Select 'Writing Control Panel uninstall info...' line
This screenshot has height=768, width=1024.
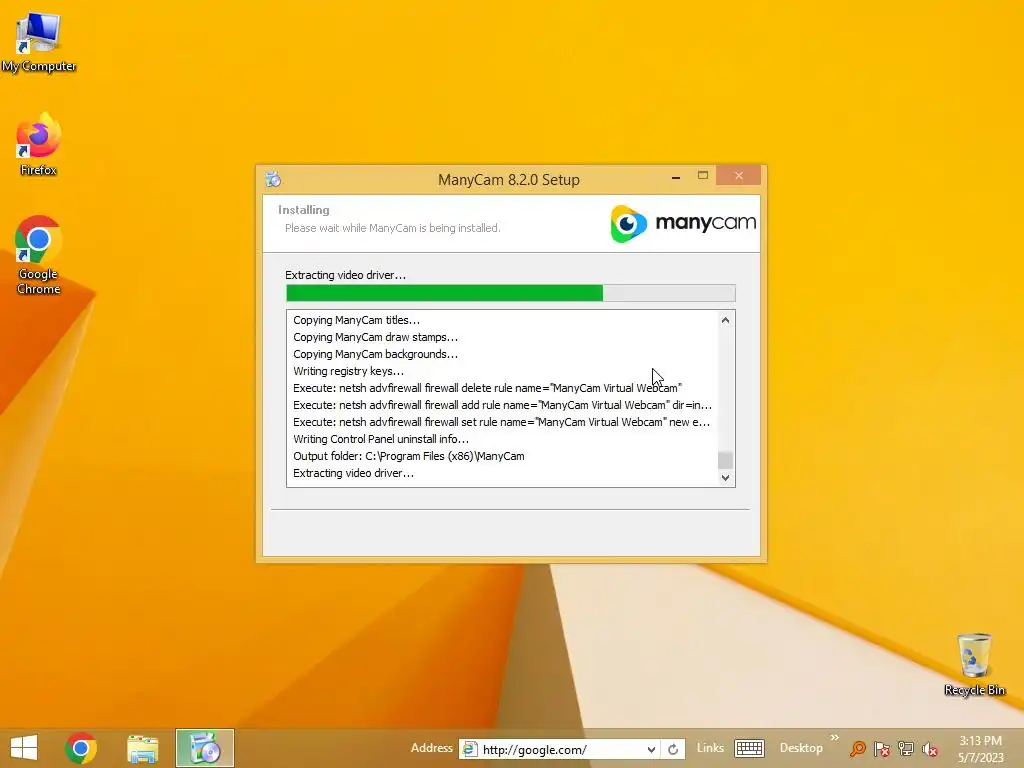(x=381, y=439)
